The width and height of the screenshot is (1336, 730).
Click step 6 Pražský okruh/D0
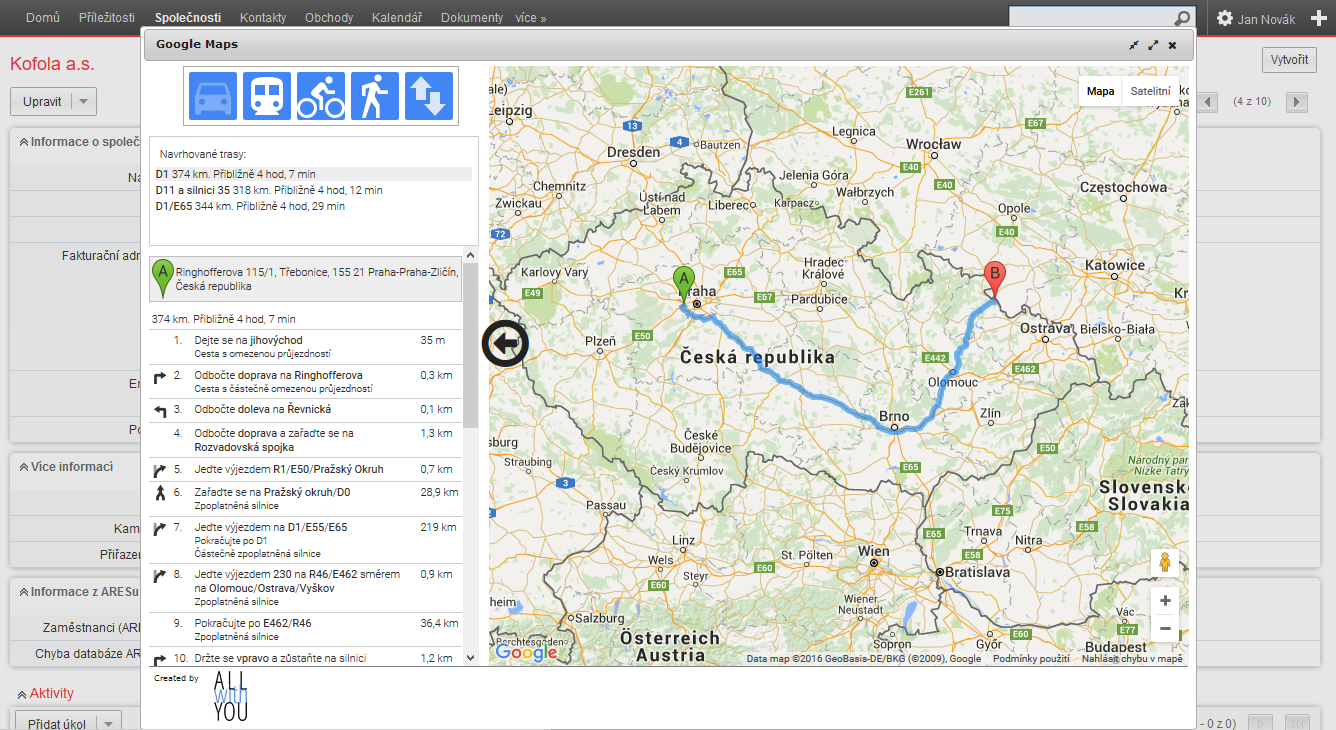pyautogui.click(x=306, y=498)
